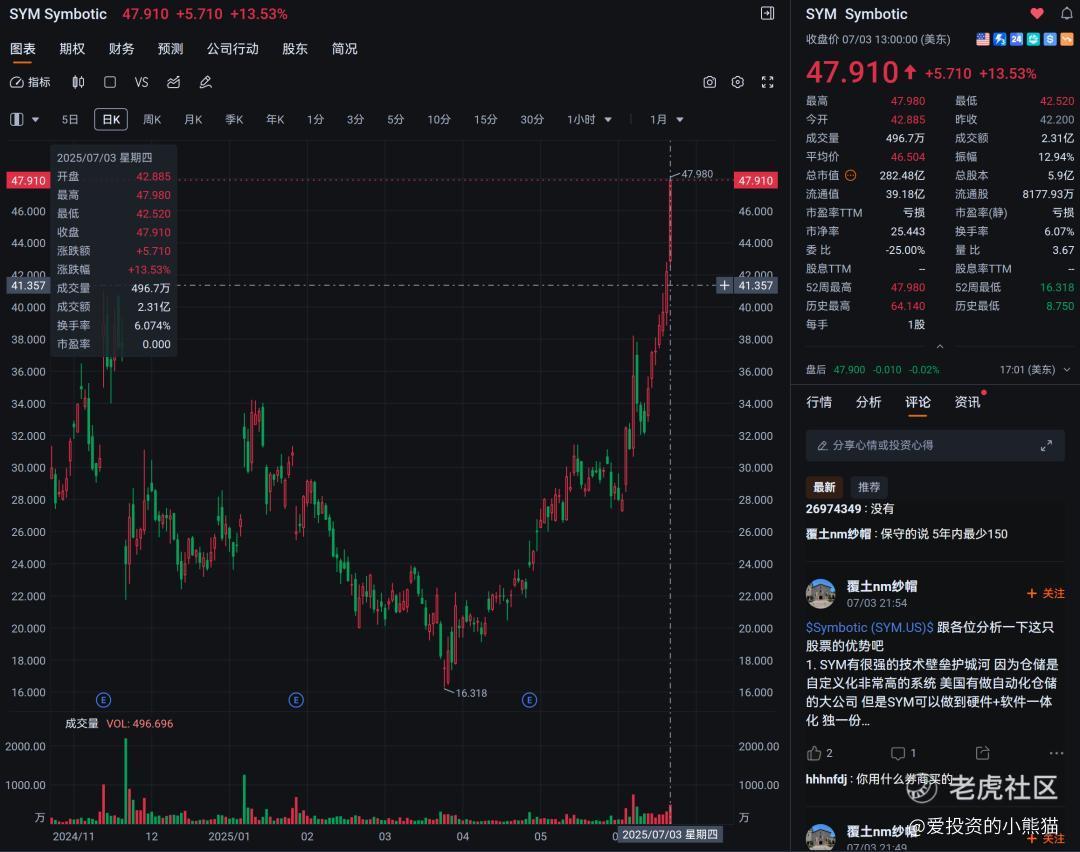Take a chart screenshot with camera icon

709,82
